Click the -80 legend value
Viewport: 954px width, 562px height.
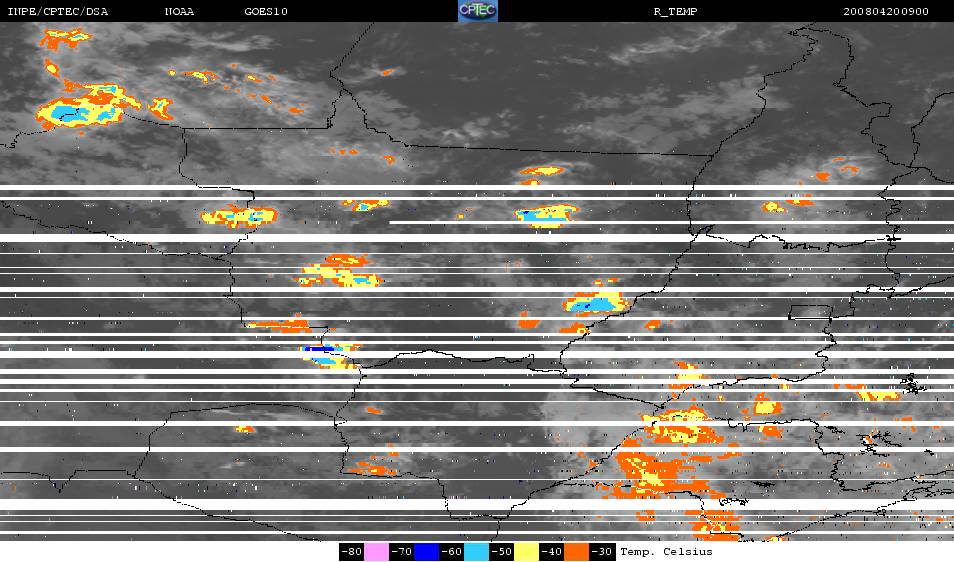tap(352, 552)
